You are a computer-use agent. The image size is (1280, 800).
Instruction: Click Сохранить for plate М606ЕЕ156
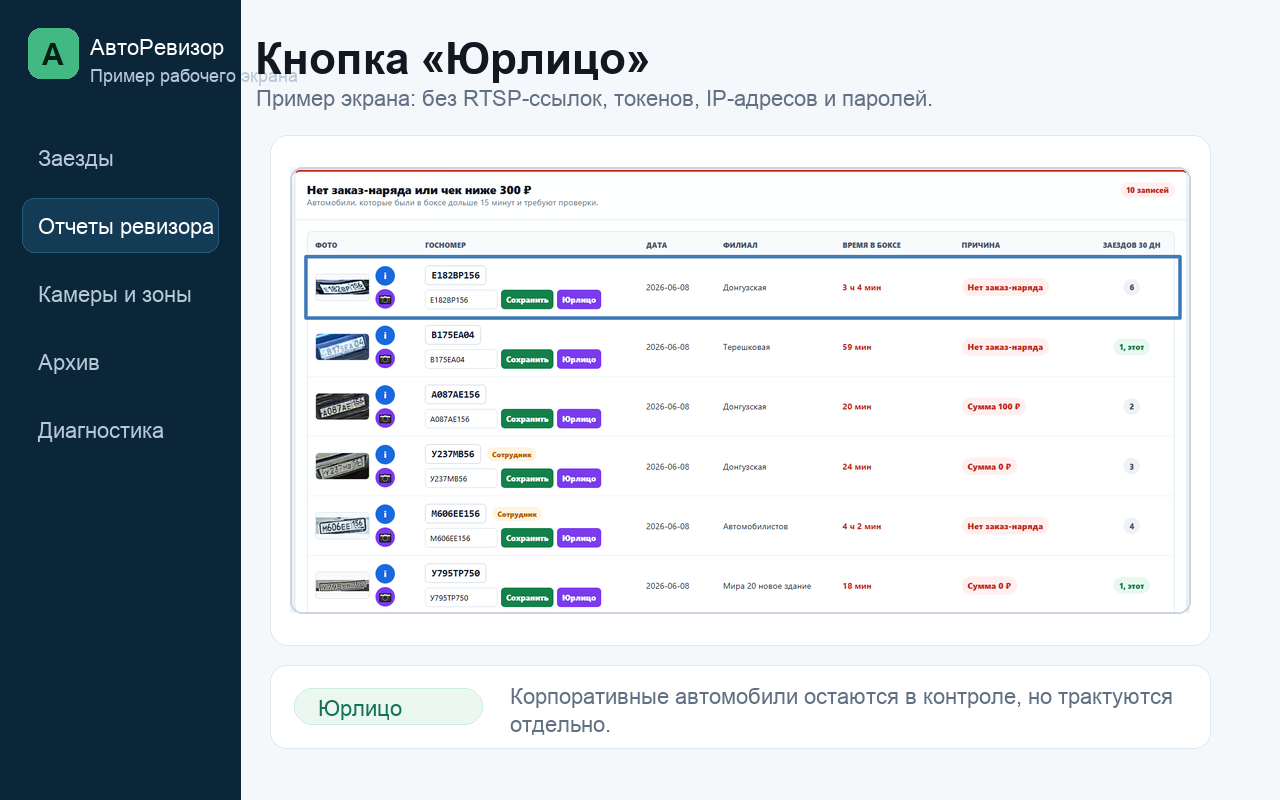pos(527,538)
